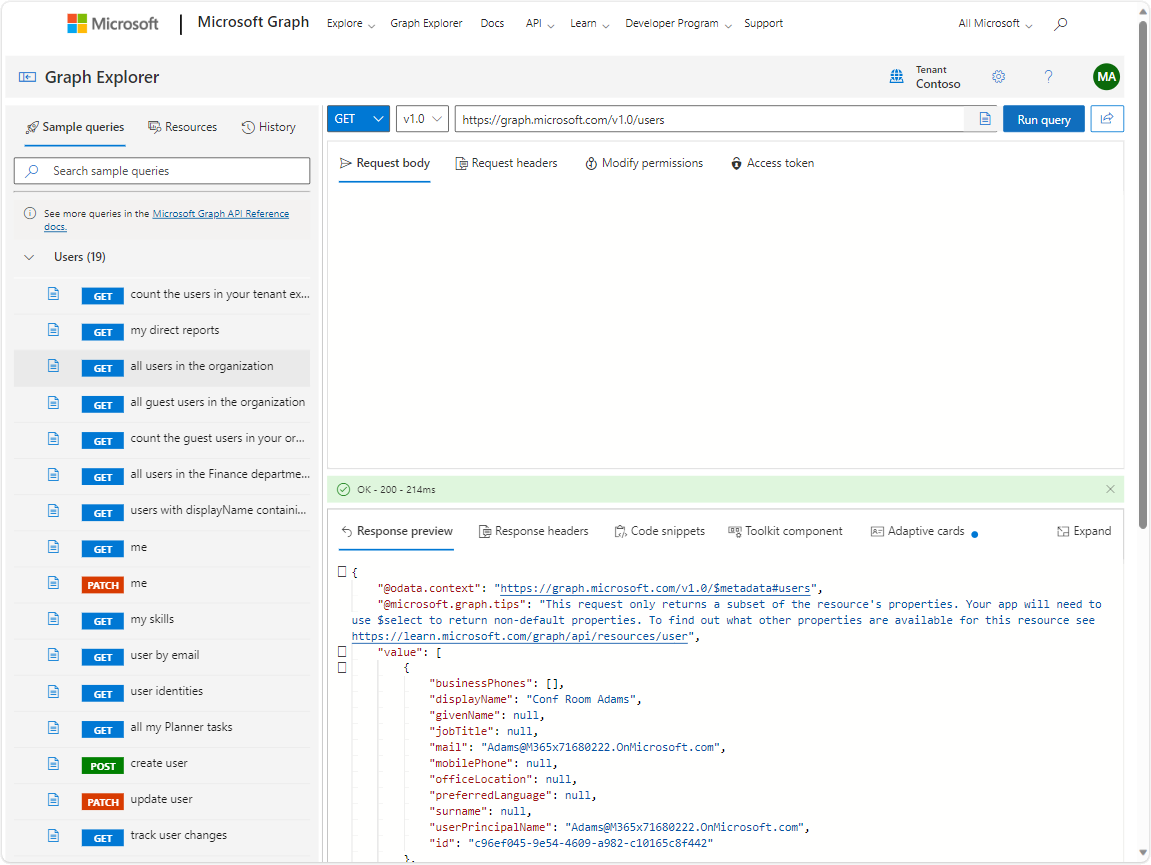Open the Response headers tab

[534, 531]
